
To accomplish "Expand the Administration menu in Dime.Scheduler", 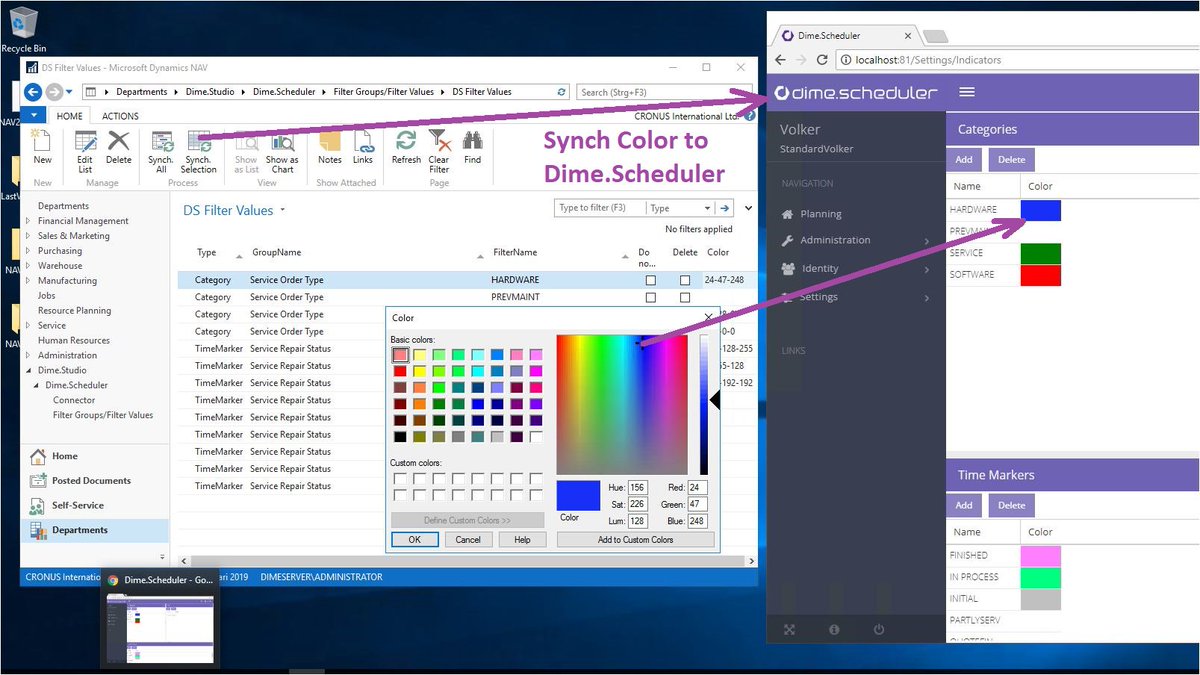I will tap(856, 240).
